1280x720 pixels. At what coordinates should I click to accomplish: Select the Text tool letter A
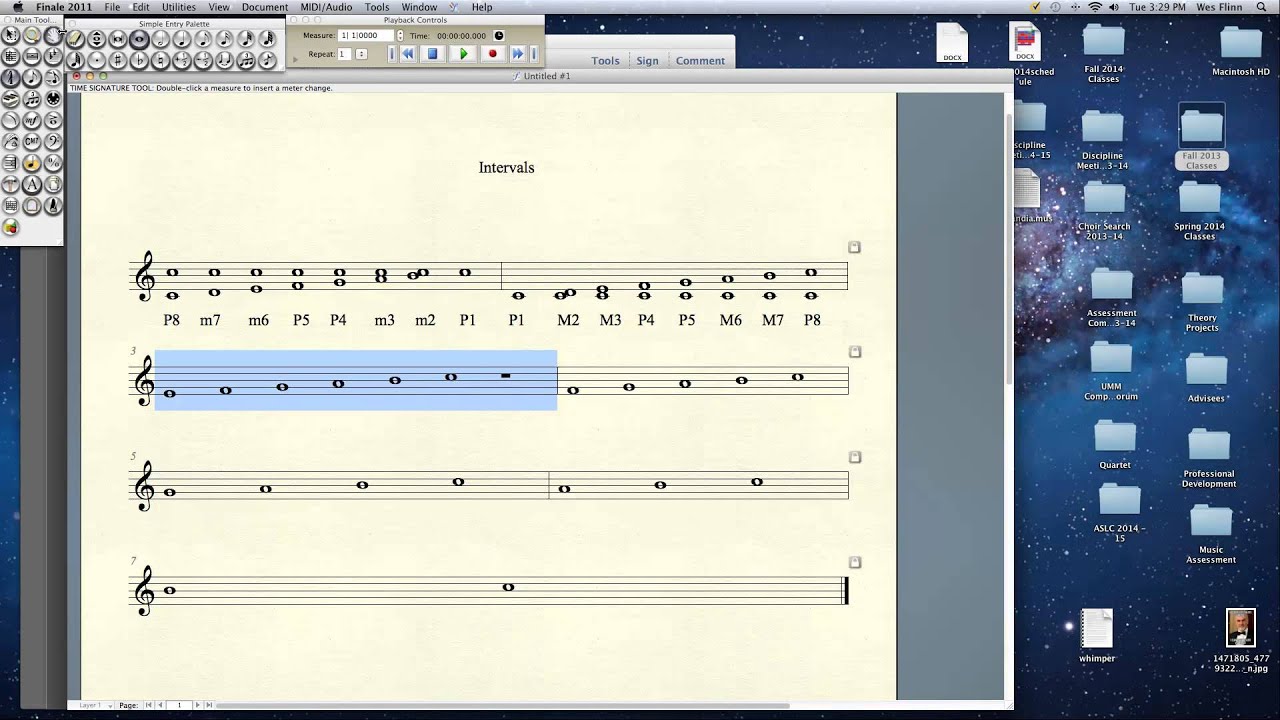tap(32, 184)
